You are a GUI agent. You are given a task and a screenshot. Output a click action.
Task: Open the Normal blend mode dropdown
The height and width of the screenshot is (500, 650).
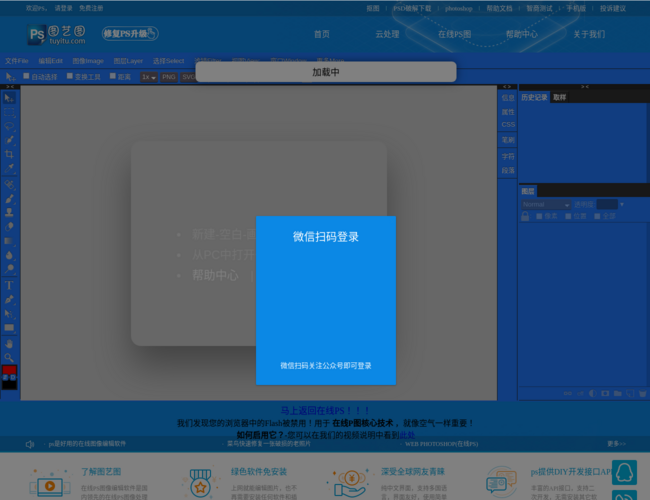click(544, 204)
